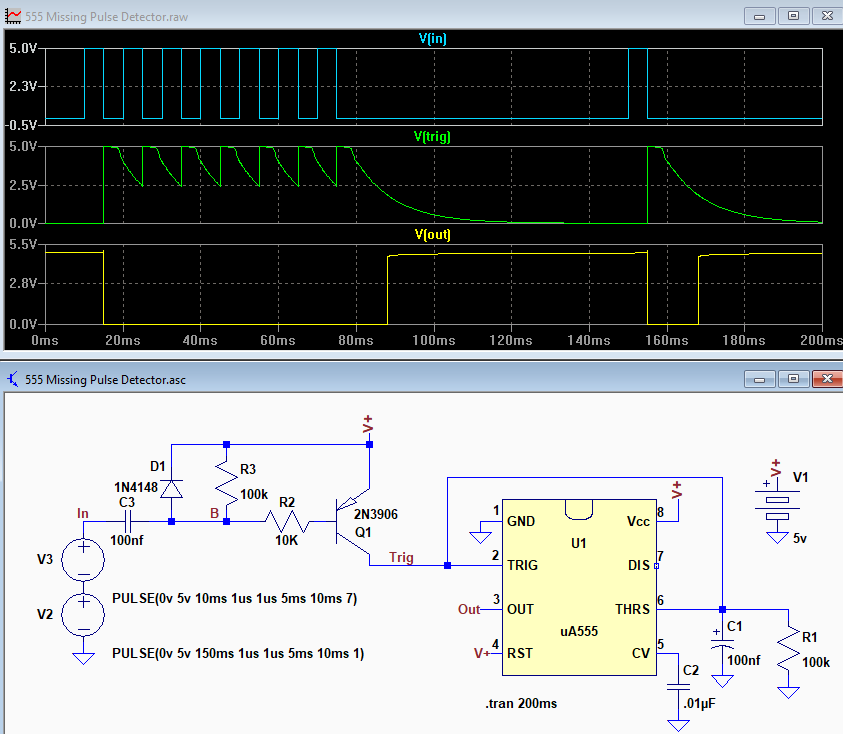Viewport: 843px width, 734px height.
Task: Click the V+ label at RST pin
Action: (x=482, y=653)
